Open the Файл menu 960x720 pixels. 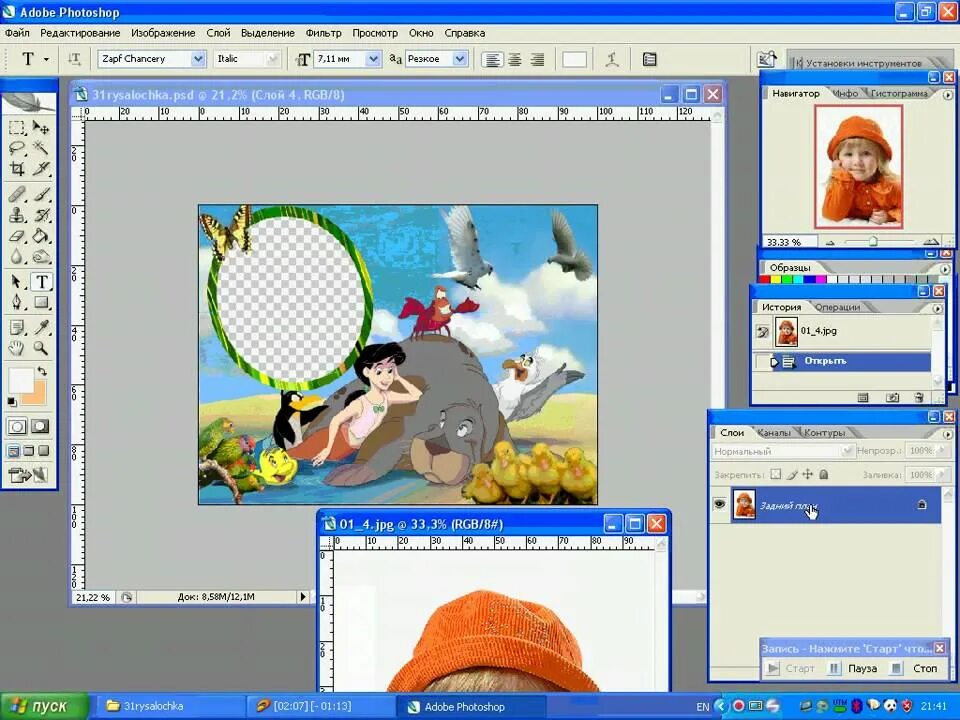click(x=17, y=33)
